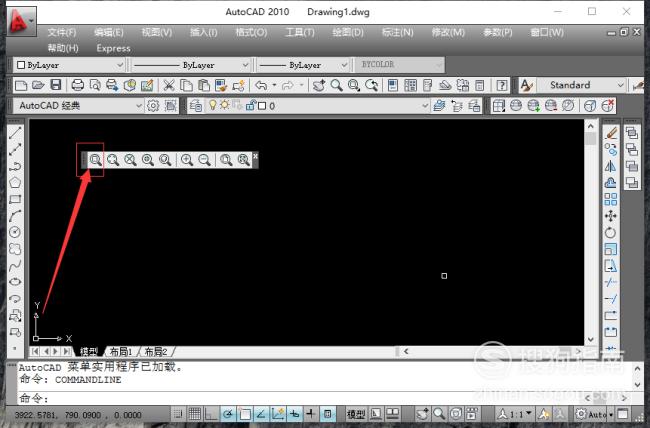This screenshot has width=650, height=428.
Task: Select the Array modify tool
Action: 611,199
